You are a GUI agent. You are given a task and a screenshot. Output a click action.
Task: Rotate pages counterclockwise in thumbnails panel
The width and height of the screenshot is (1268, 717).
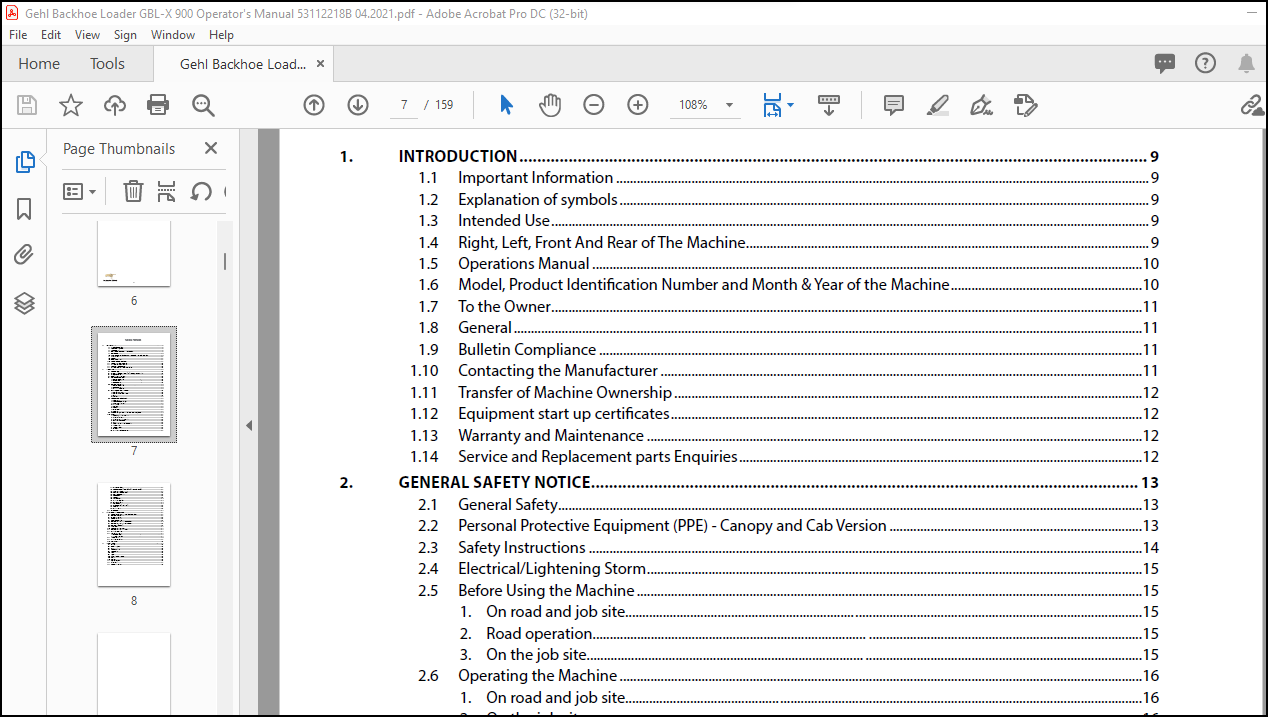201,191
